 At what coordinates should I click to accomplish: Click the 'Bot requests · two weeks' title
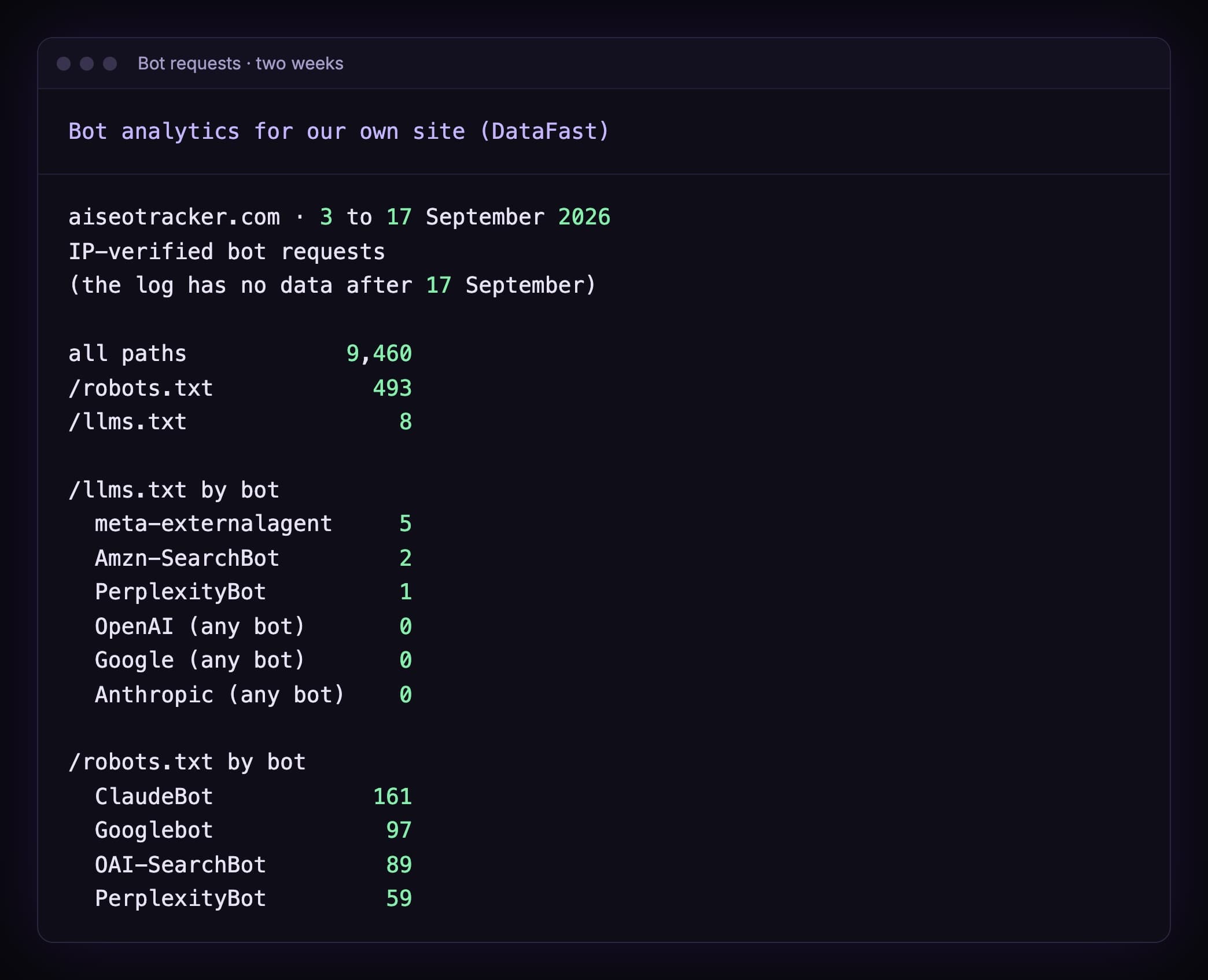pyautogui.click(x=241, y=64)
